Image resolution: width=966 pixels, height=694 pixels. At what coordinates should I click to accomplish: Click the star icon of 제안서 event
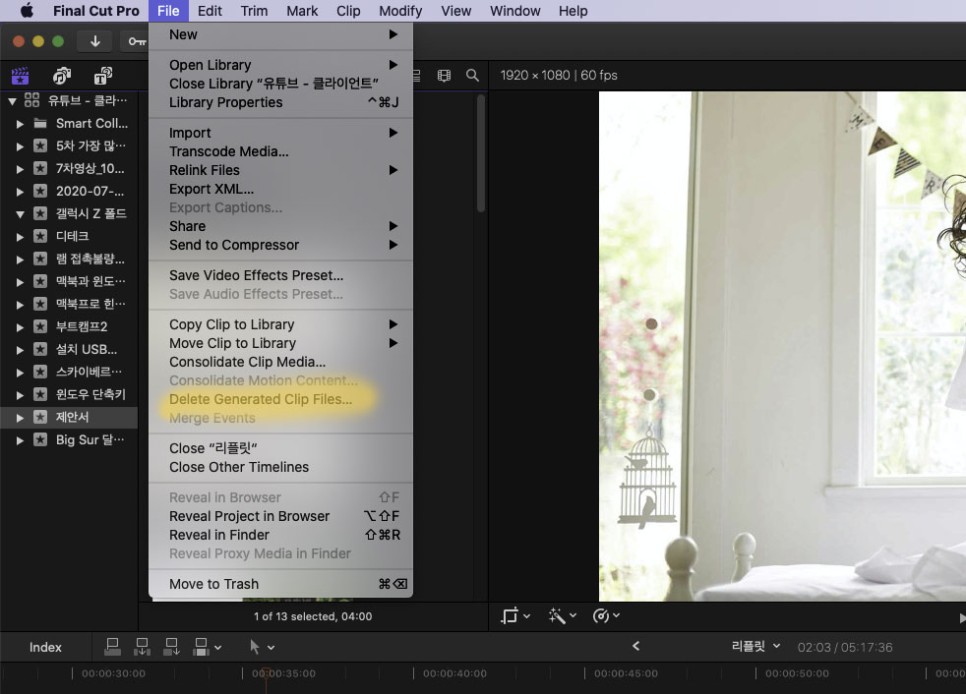[x=40, y=417]
